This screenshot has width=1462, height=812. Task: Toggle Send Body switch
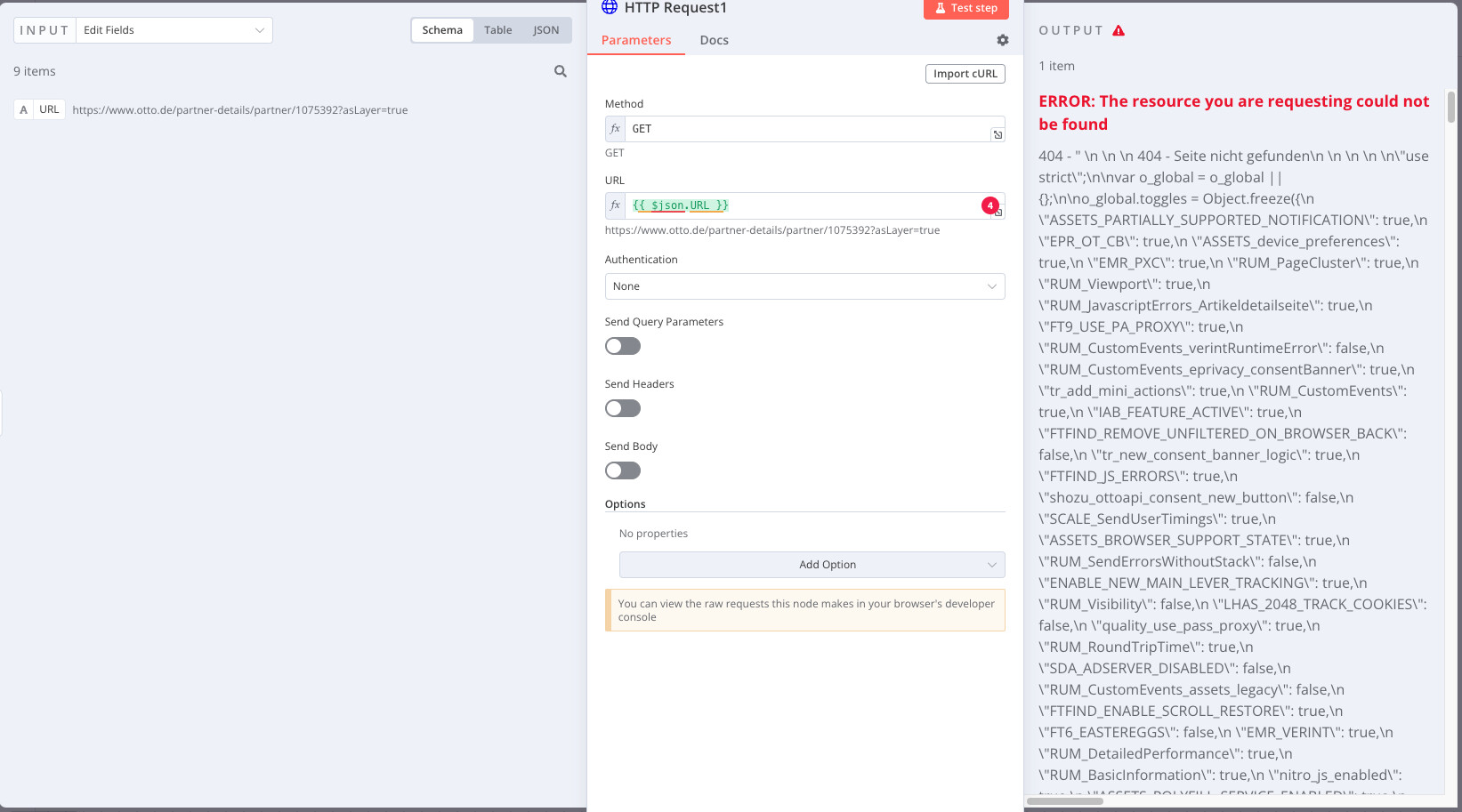tap(623, 470)
